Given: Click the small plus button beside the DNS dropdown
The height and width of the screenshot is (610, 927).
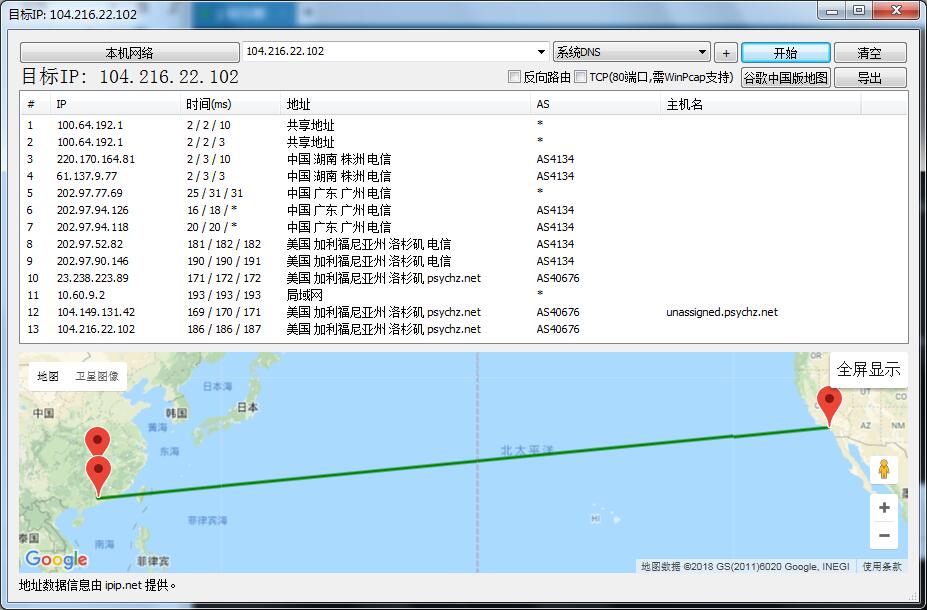Looking at the screenshot, I should pyautogui.click(x=726, y=53).
